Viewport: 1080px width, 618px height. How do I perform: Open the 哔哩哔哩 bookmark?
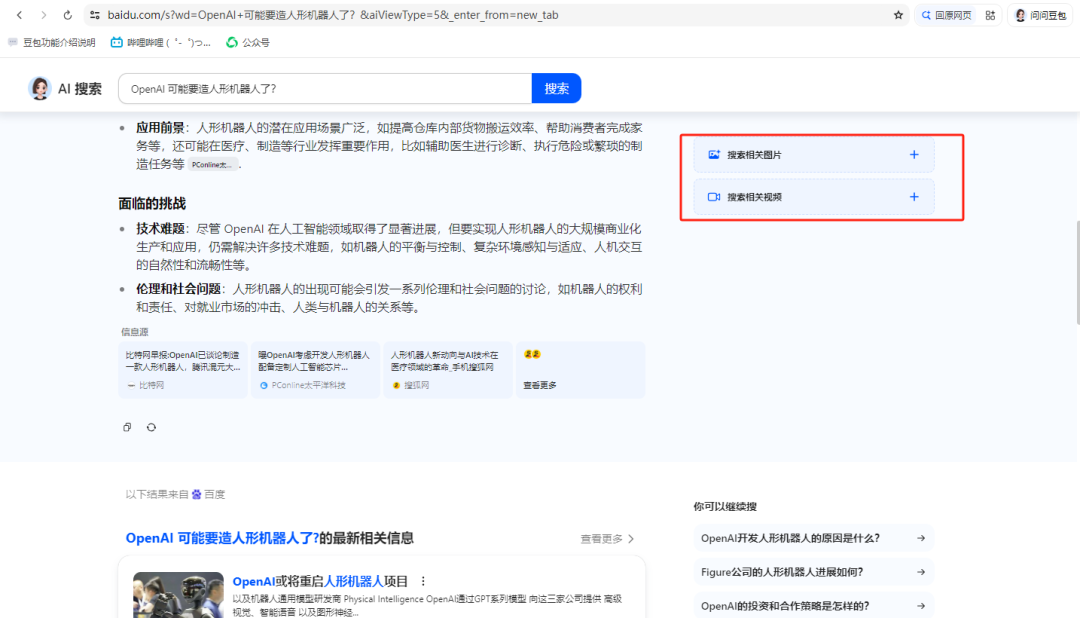[160, 42]
